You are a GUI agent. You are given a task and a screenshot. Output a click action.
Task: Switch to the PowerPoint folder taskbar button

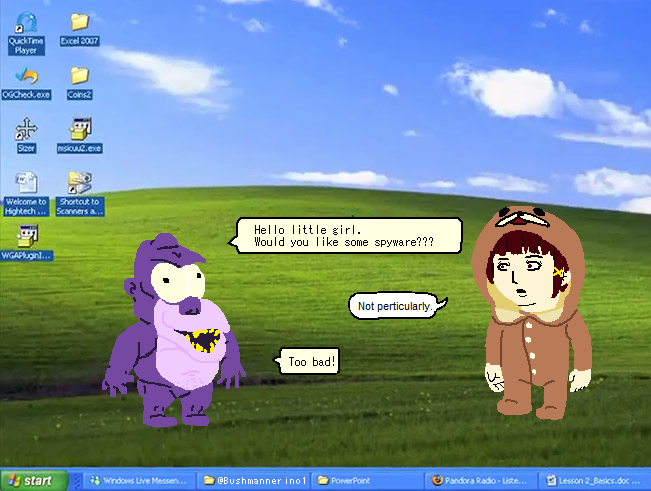(367, 481)
